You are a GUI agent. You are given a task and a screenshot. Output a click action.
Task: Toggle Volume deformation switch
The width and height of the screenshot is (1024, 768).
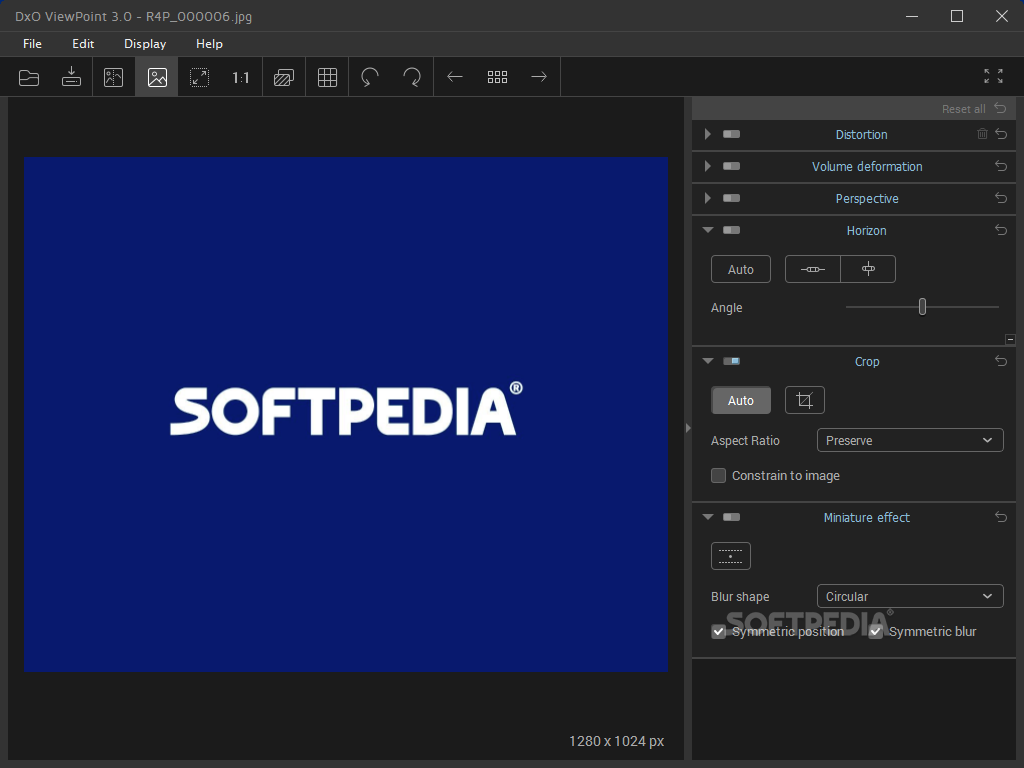[731, 166]
